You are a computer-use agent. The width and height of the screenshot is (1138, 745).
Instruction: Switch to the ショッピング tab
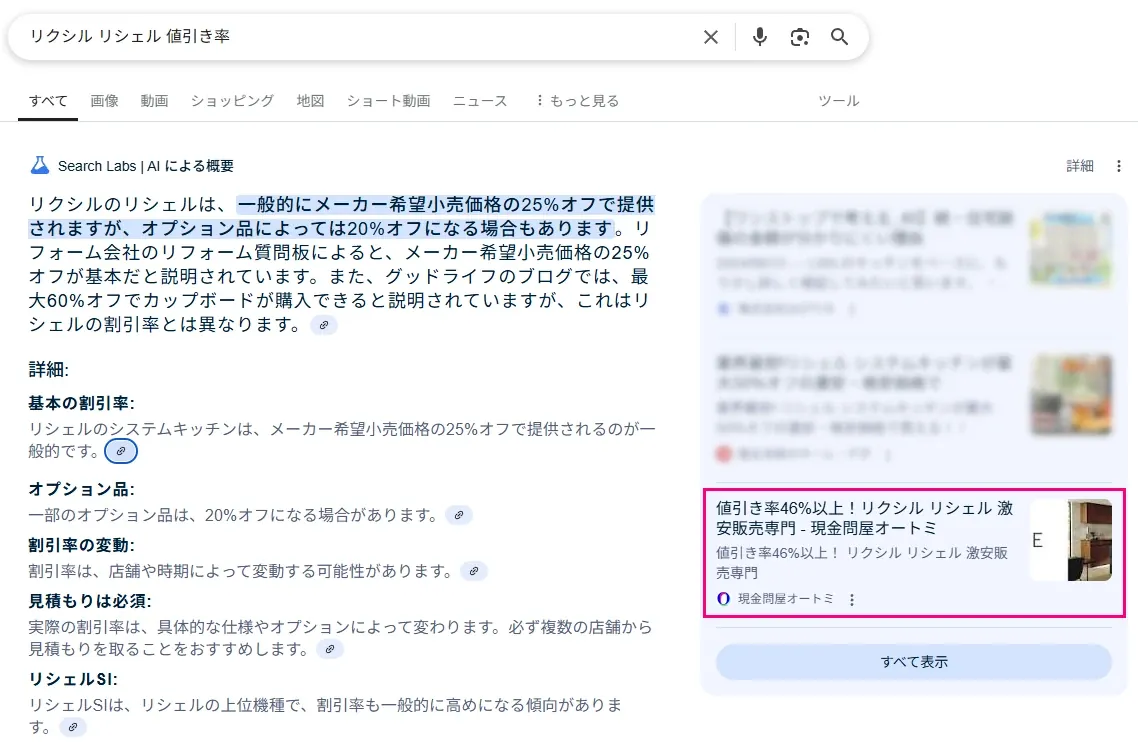tap(232, 100)
